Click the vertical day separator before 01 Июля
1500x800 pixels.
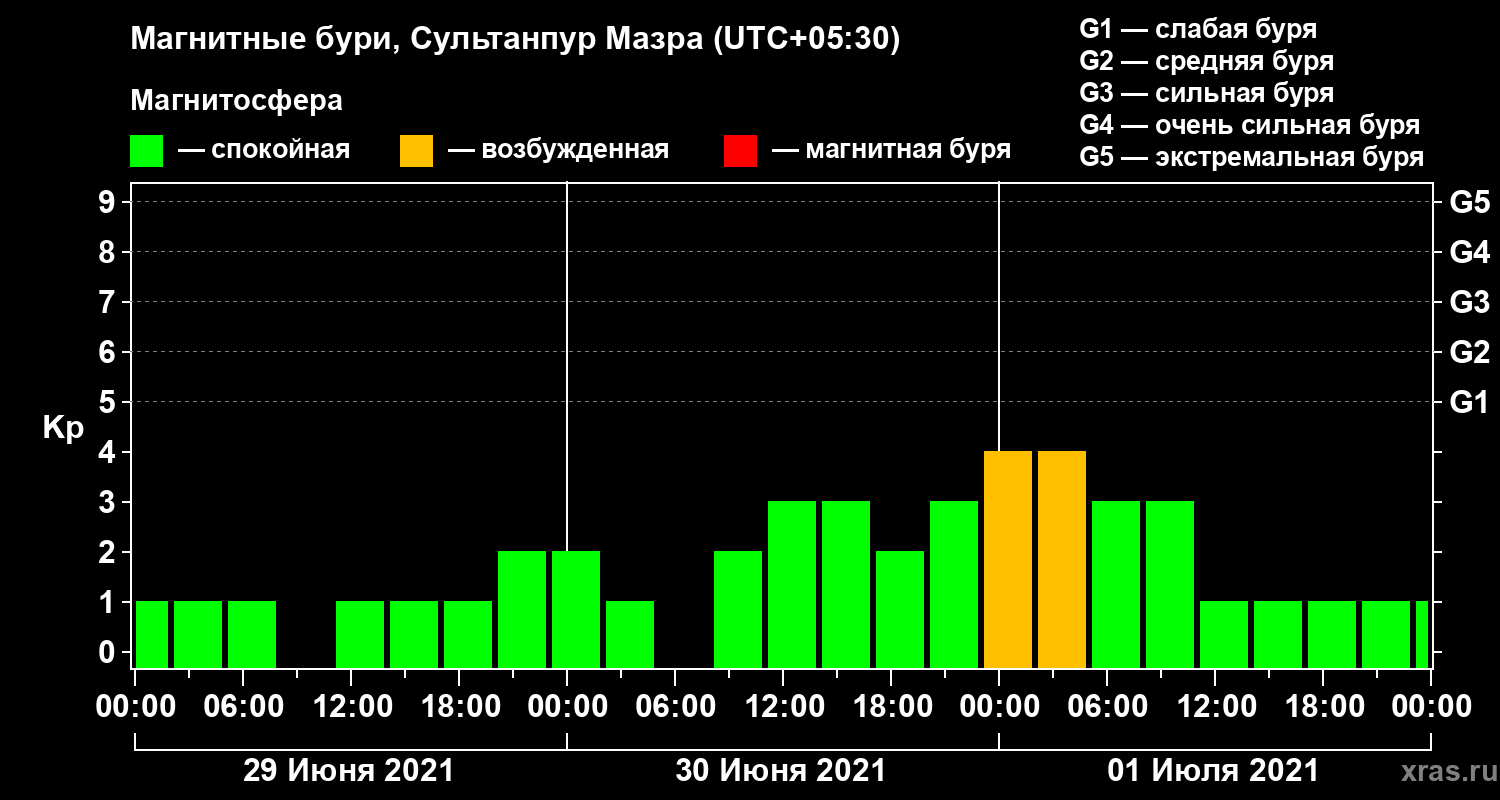pos(999,425)
